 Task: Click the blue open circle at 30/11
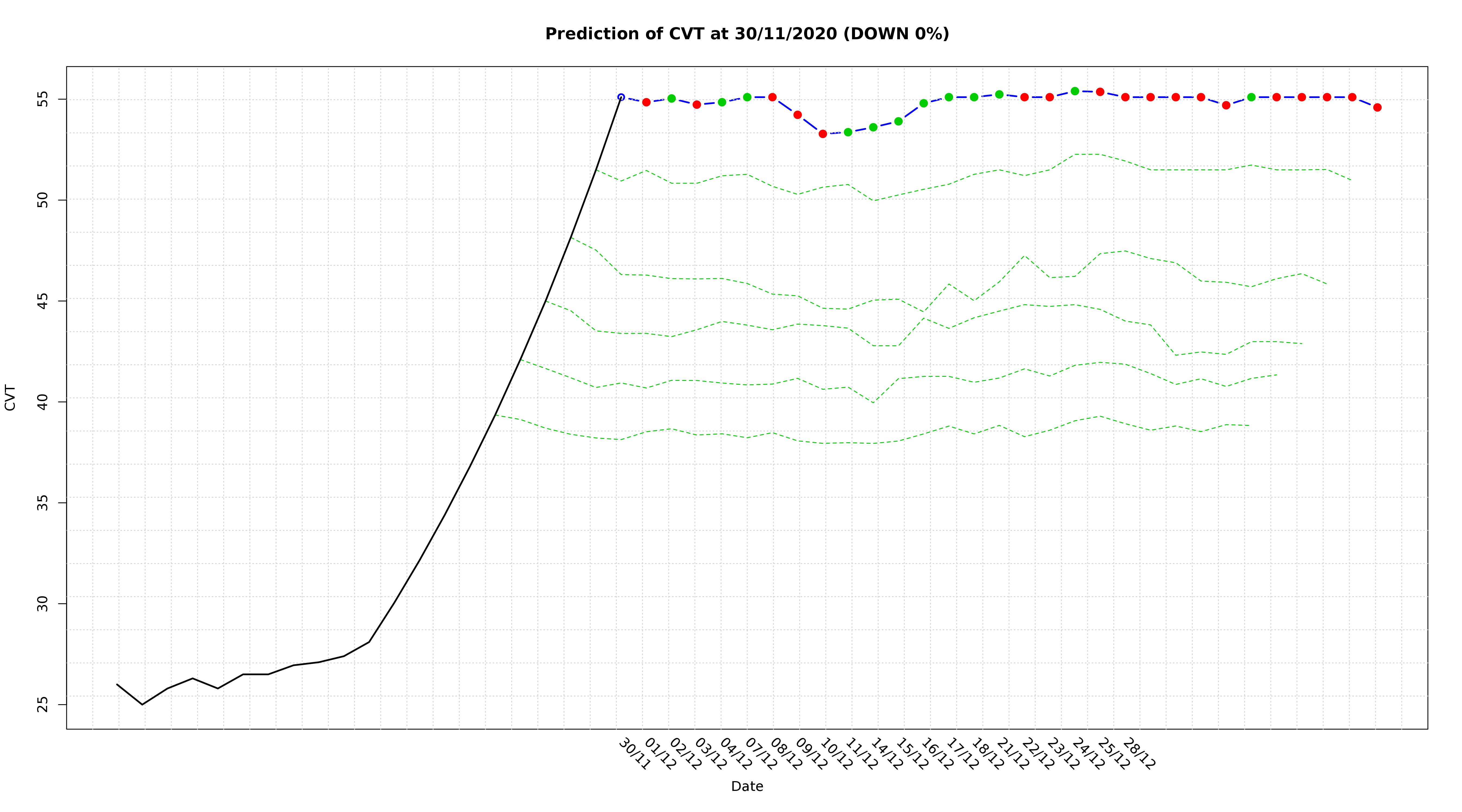click(621, 97)
